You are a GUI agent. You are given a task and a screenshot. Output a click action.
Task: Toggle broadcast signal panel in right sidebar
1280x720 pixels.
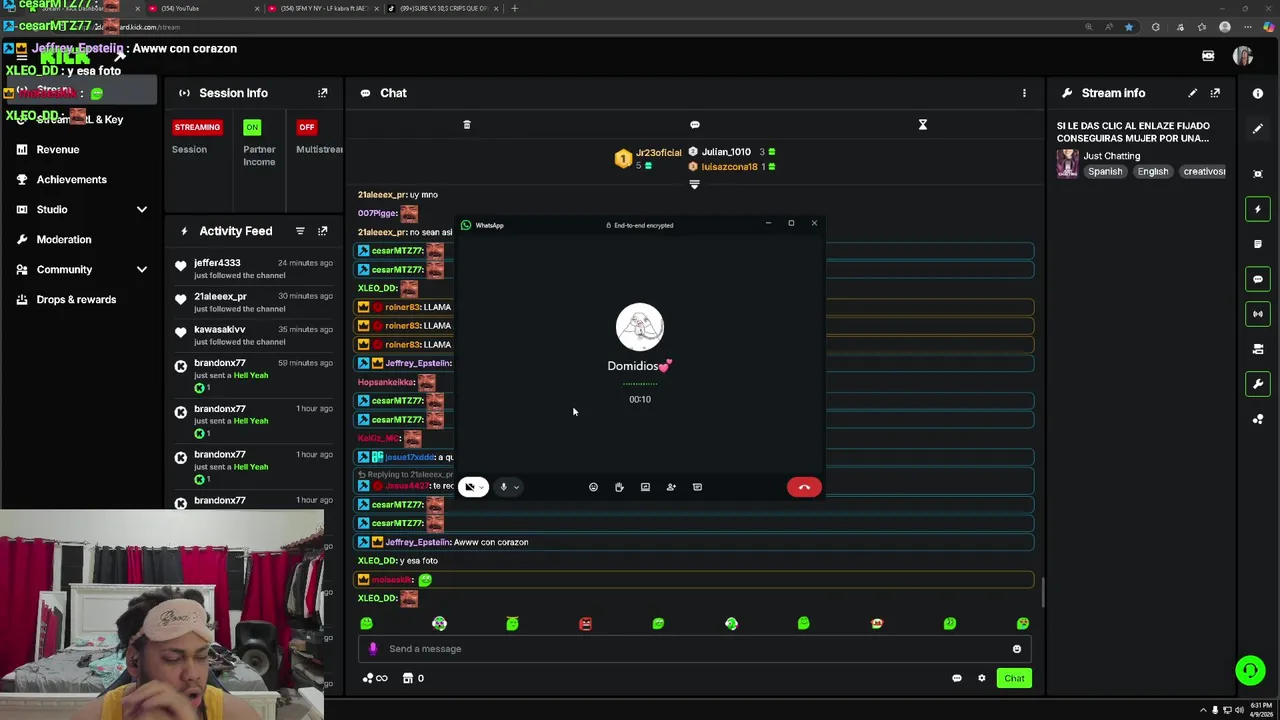[x=1258, y=314]
